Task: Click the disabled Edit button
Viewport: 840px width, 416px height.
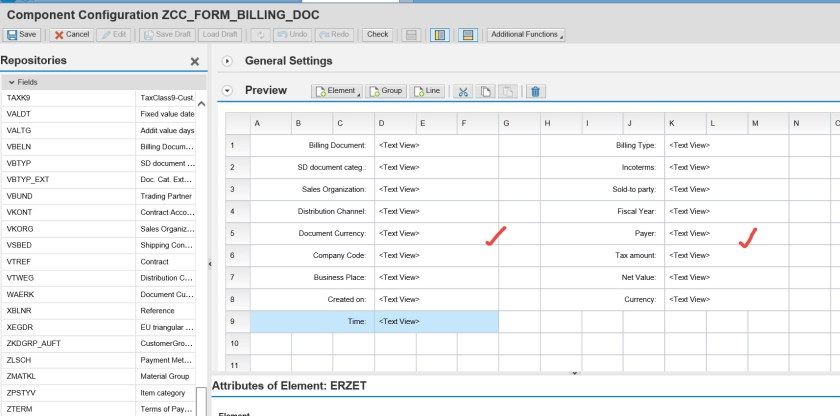Action: pyautogui.click(x=114, y=34)
